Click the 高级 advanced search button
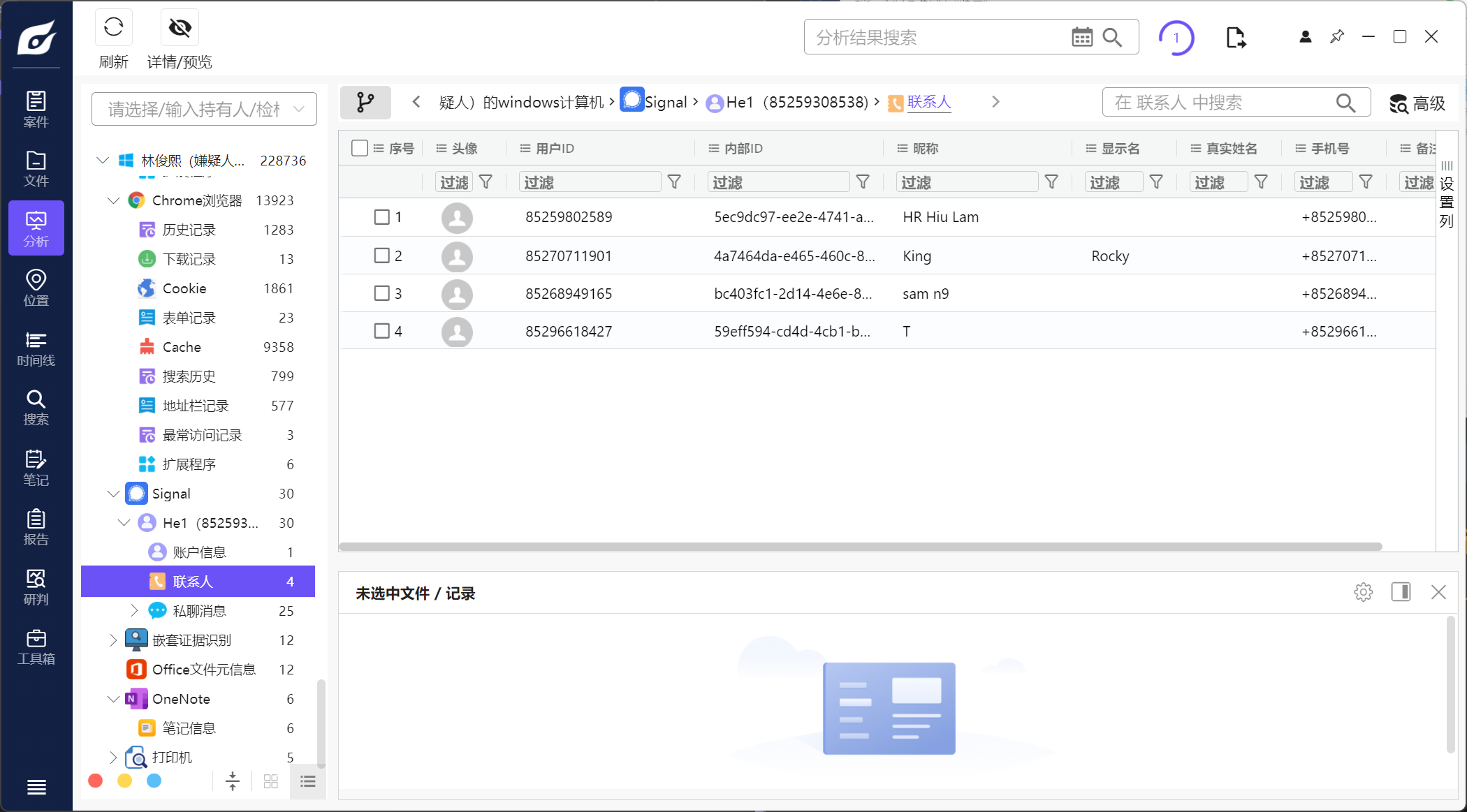 [1417, 103]
